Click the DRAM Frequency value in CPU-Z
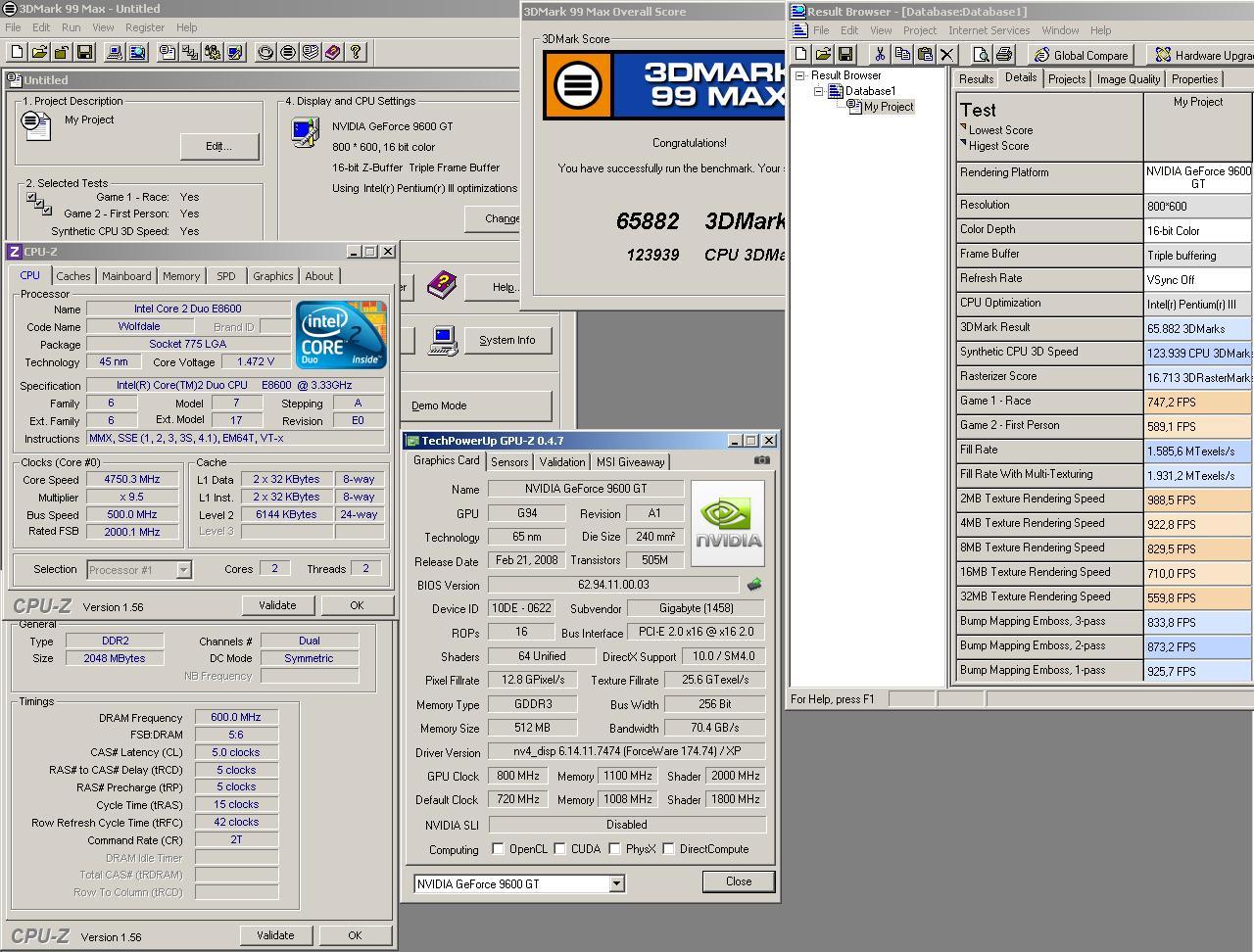This screenshot has width=1254, height=952. pos(236,717)
